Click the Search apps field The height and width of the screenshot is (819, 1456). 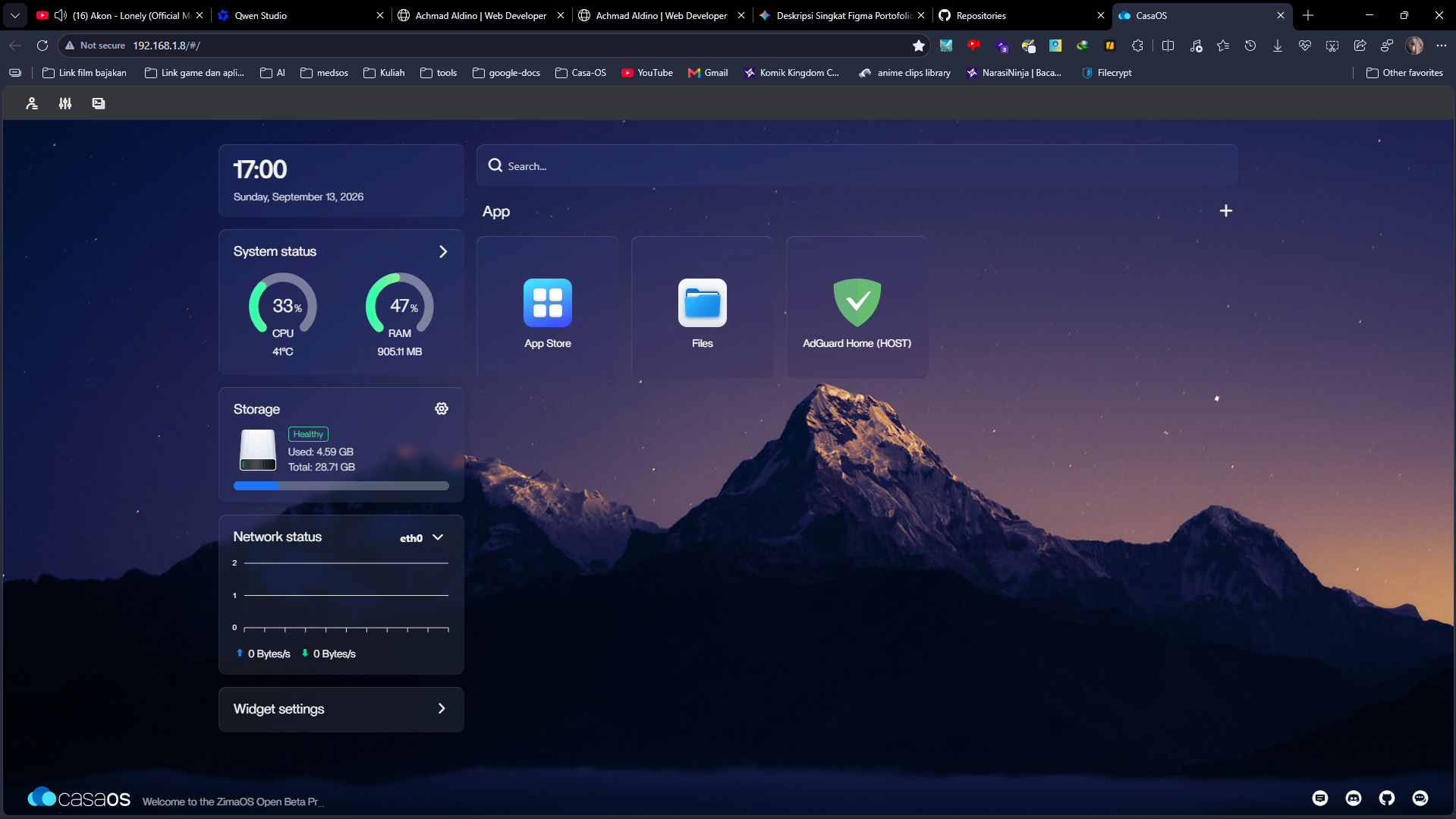click(x=857, y=165)
